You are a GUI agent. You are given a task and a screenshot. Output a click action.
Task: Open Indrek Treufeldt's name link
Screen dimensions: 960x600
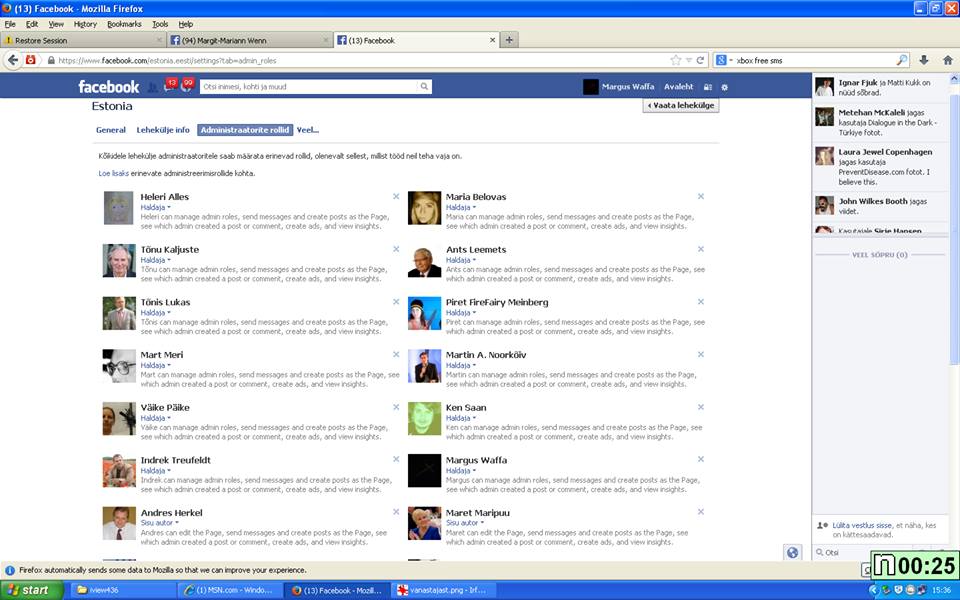coord(176,460)
